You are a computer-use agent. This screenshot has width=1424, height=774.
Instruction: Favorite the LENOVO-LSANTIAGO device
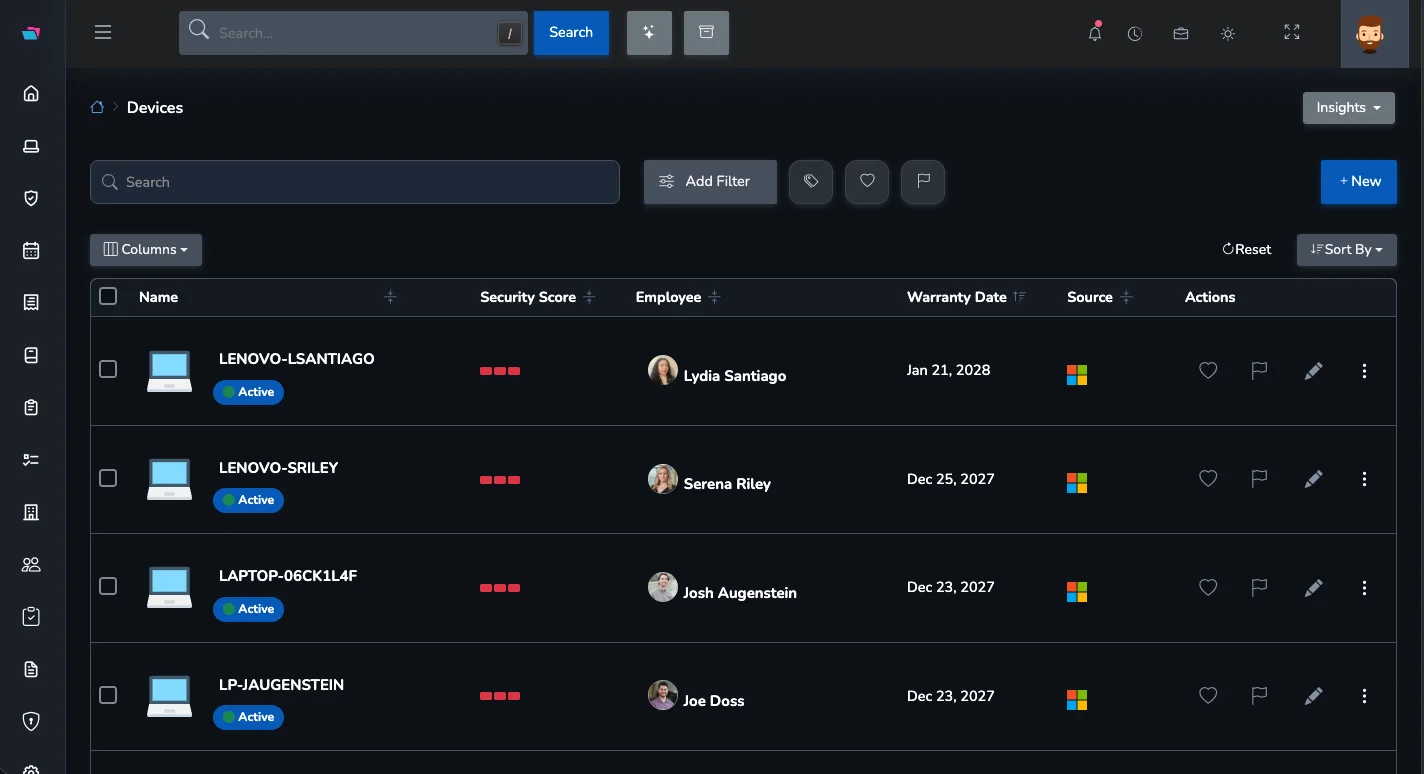(1208, 371)
